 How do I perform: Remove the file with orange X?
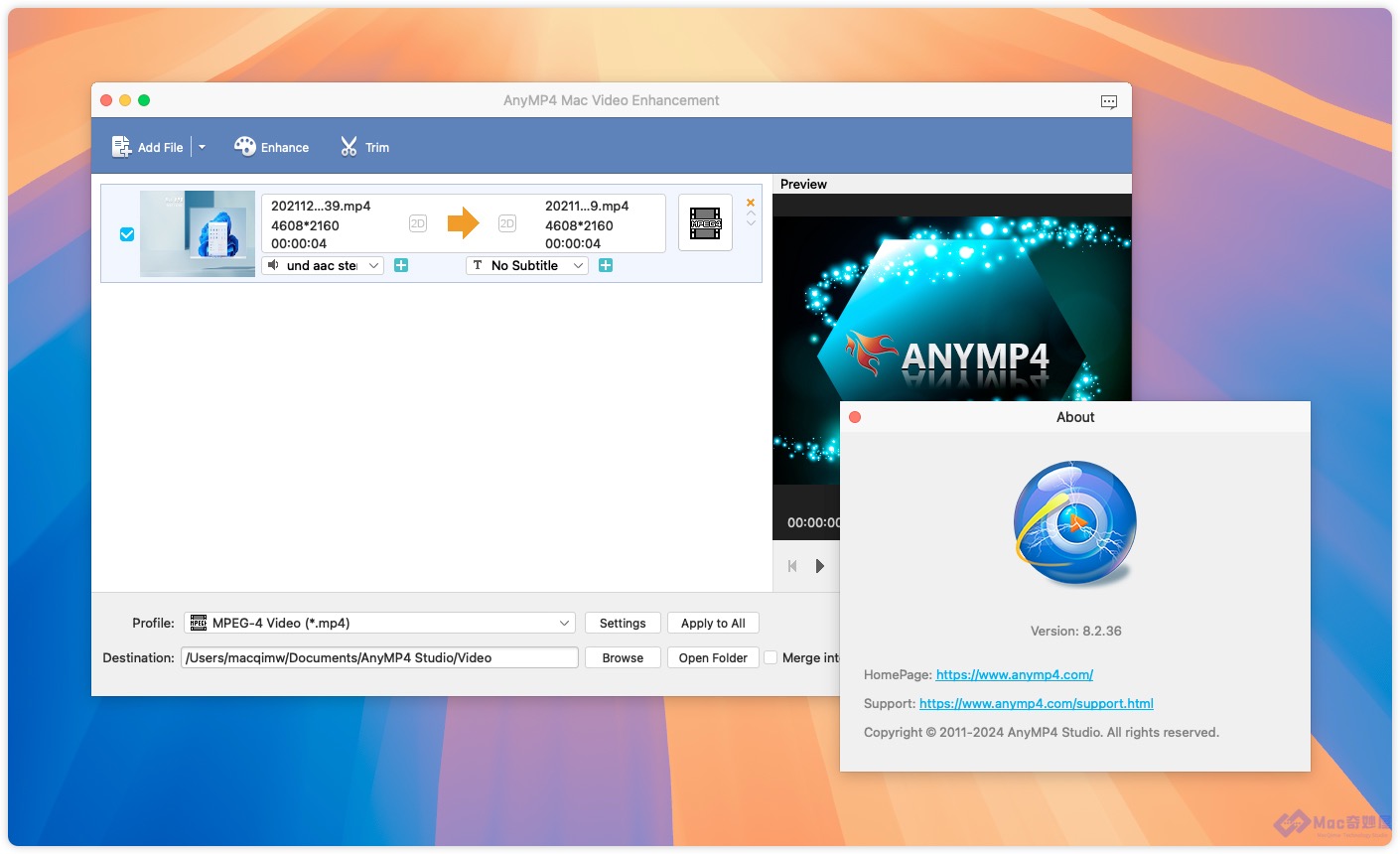[x=751, y=203]
